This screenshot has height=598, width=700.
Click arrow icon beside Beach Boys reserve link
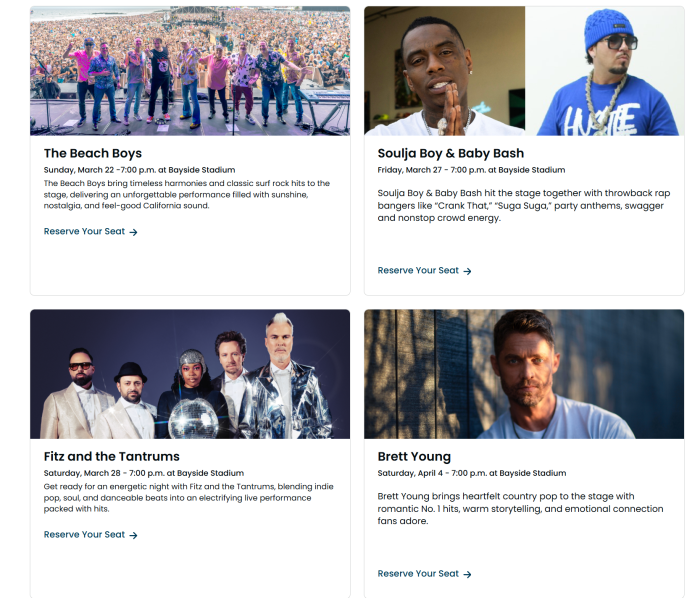click(x=133, y=232)
